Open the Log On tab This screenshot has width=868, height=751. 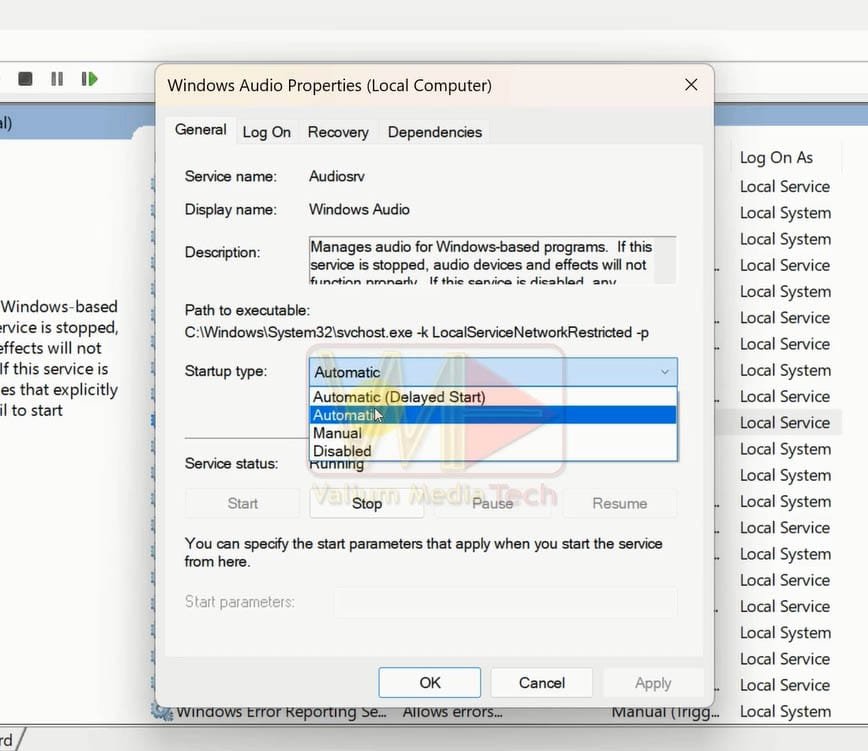click(x=266, y=132)
